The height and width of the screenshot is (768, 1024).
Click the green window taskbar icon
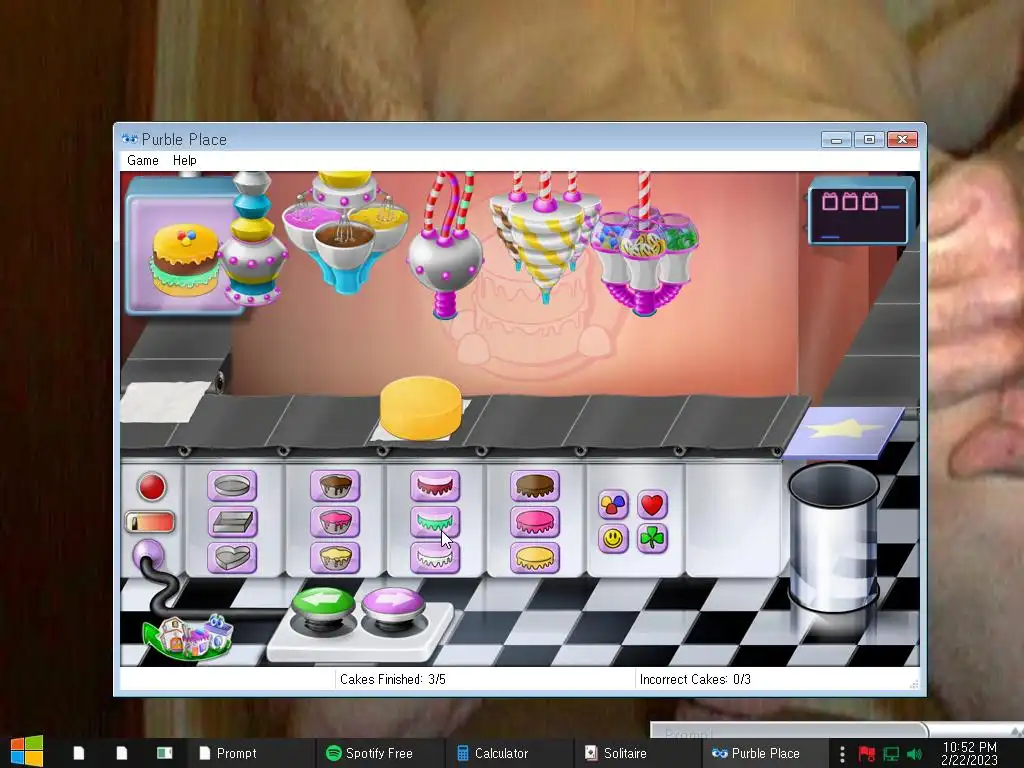pyautogui.click(x=164, y=753)
